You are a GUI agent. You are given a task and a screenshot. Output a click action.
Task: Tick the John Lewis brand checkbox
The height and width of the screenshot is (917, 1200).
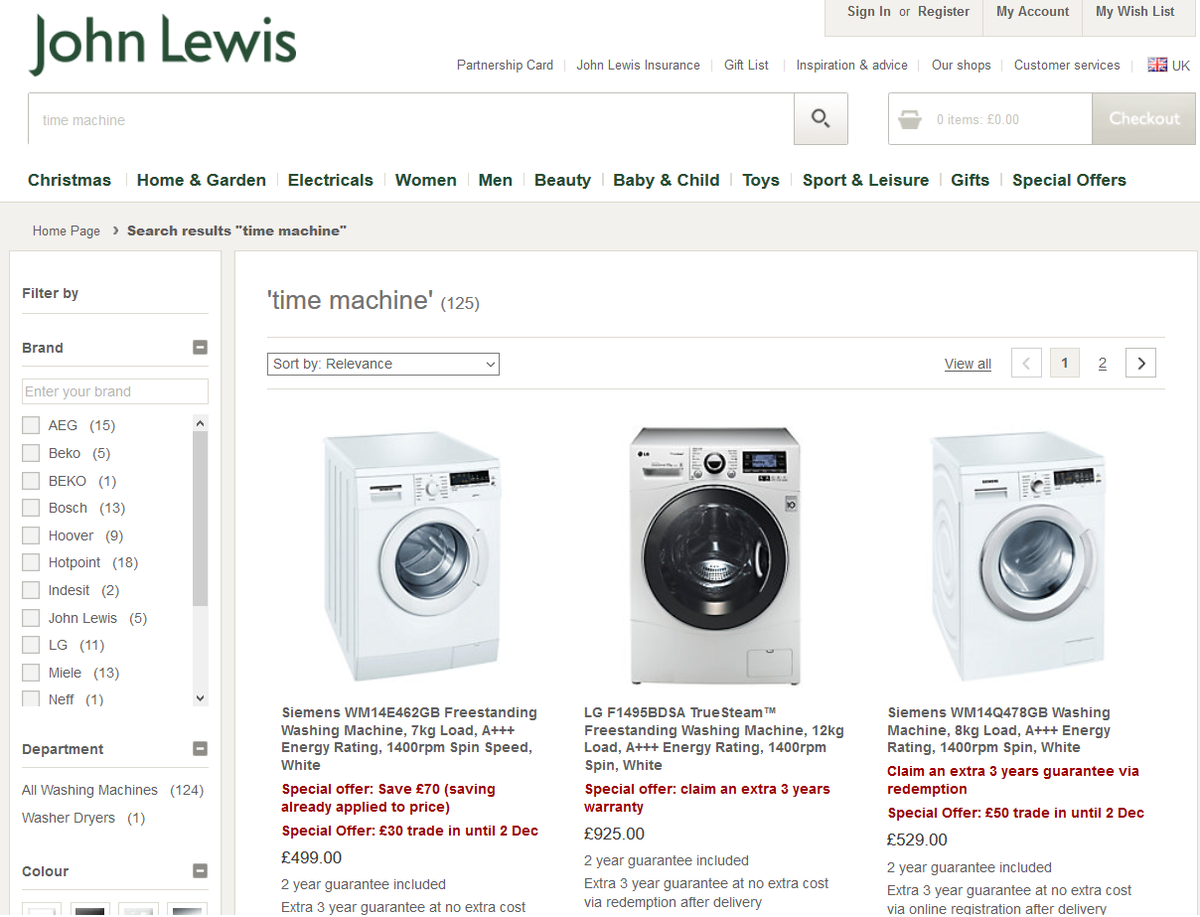pos(31,618)
